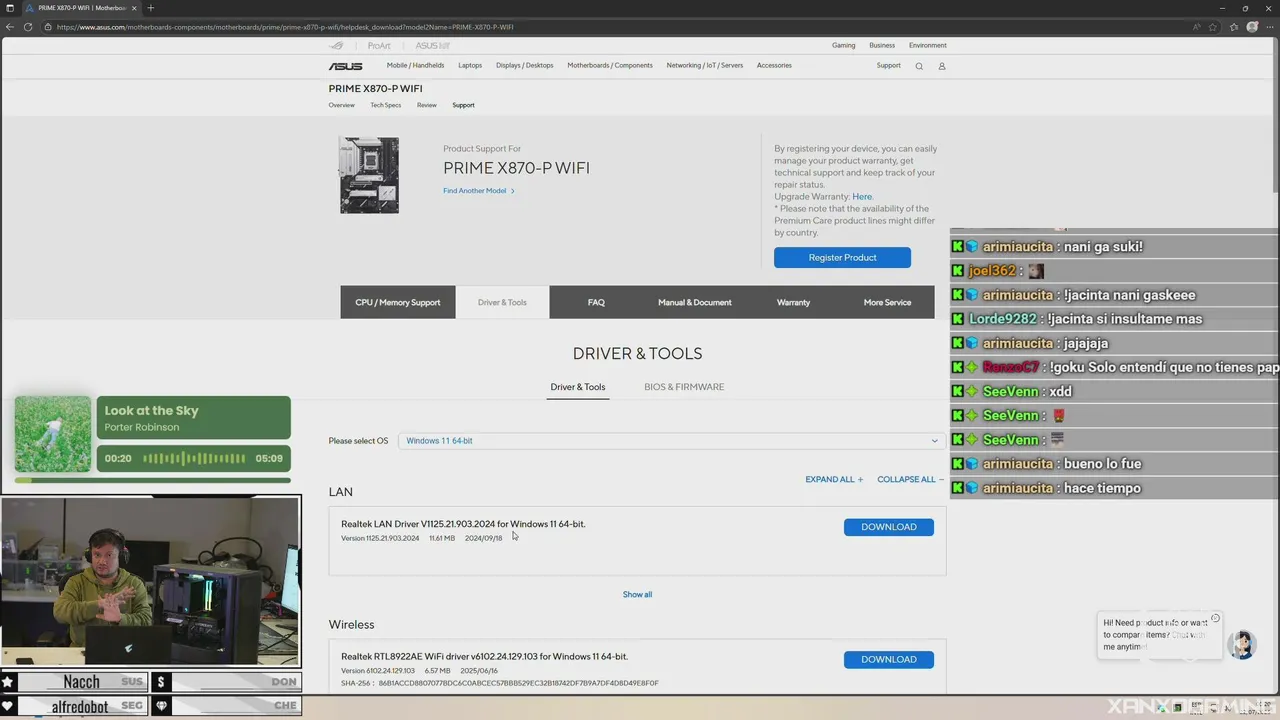Click the browser address bar URL
The height and width of the screenshot is (720, 1280).
click(285, 27)
